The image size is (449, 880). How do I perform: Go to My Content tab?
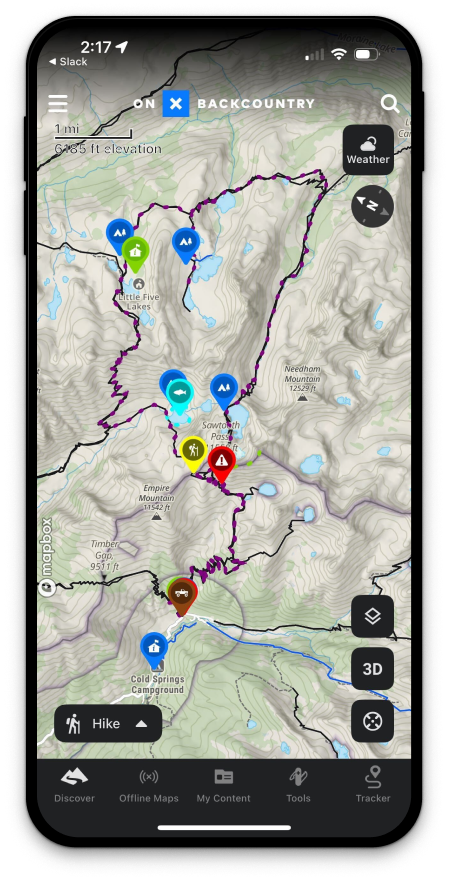(223, 785)
